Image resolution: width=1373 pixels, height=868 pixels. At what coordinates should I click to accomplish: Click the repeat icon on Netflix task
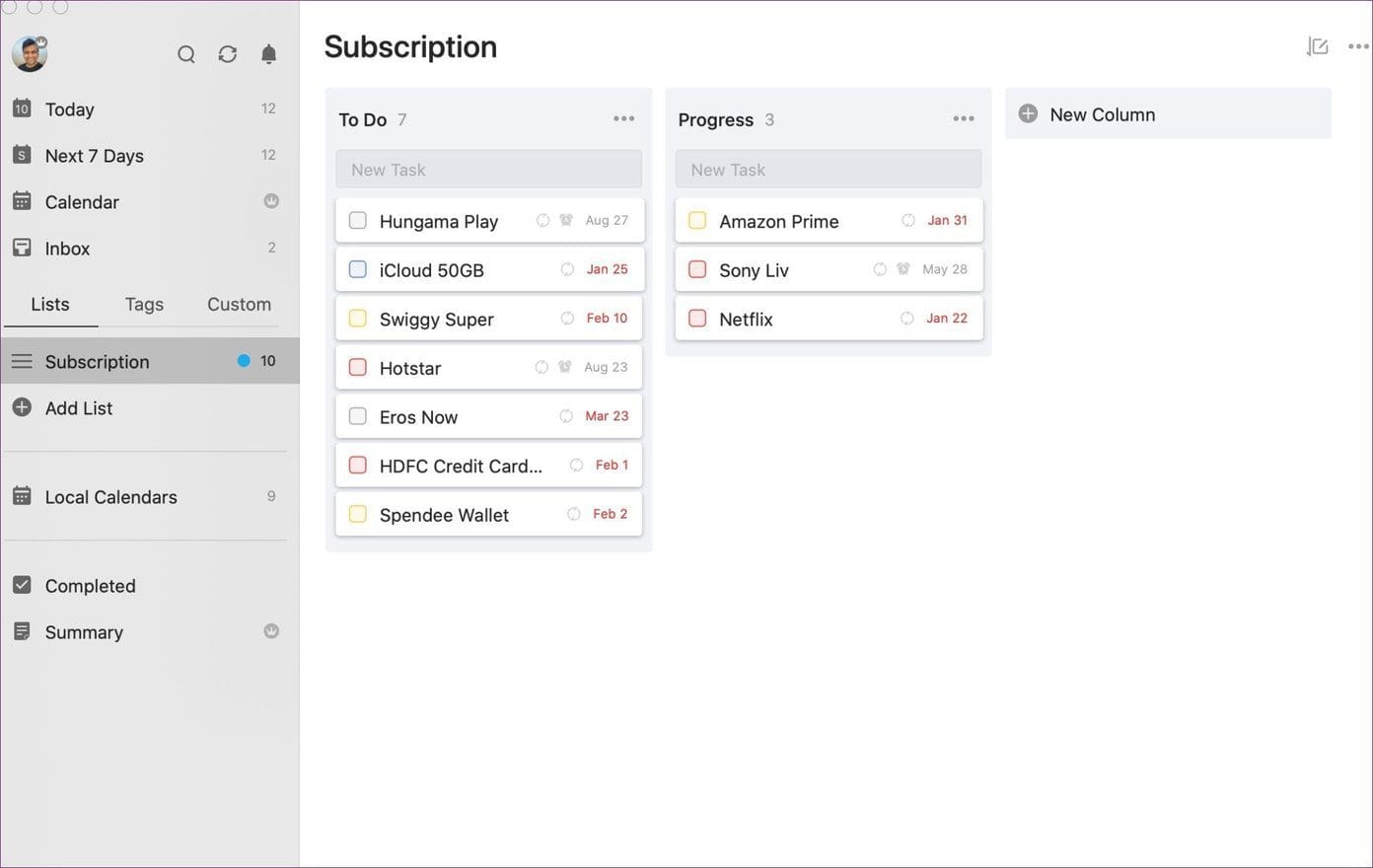(x=907, y=318)
